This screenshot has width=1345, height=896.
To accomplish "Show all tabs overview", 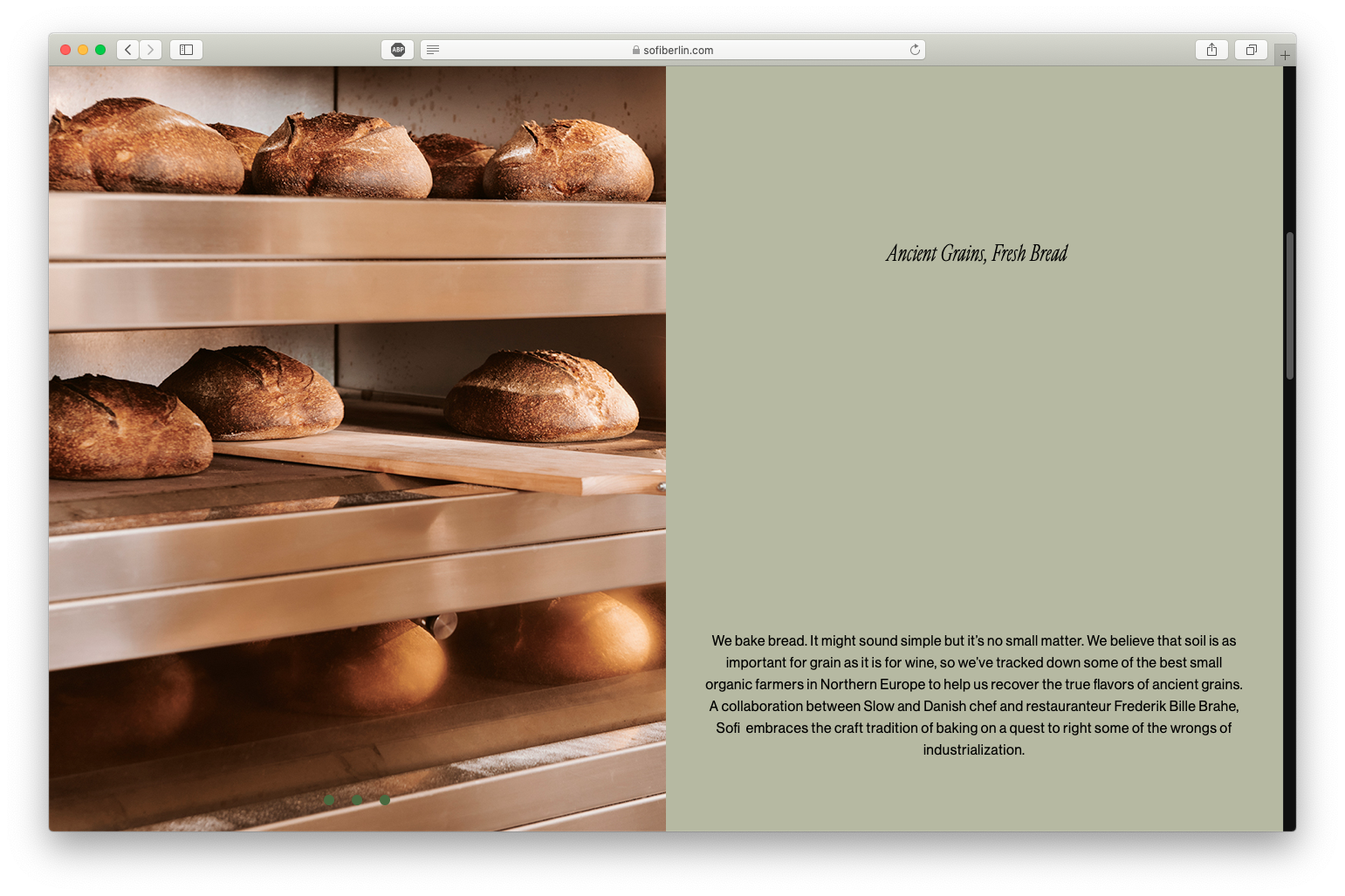I will point(1251,50).
